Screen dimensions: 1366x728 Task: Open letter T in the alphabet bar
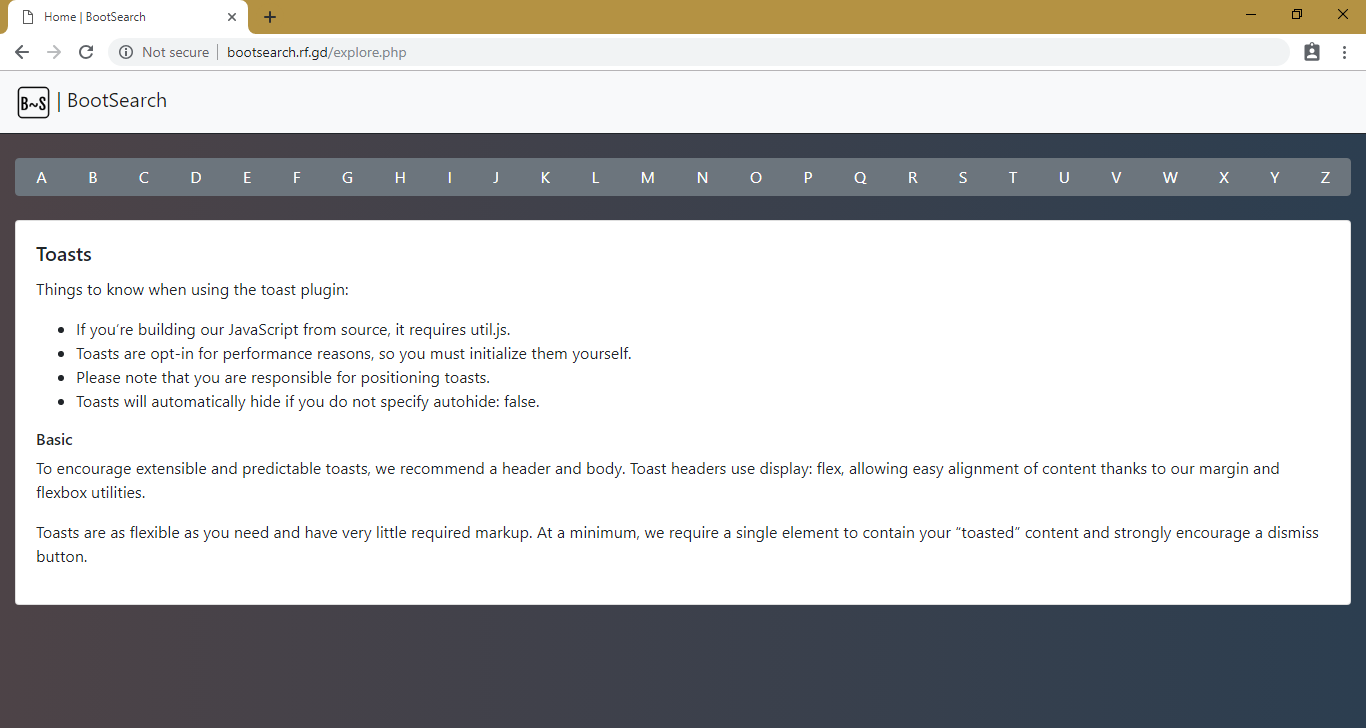(x=1013, y=177)
